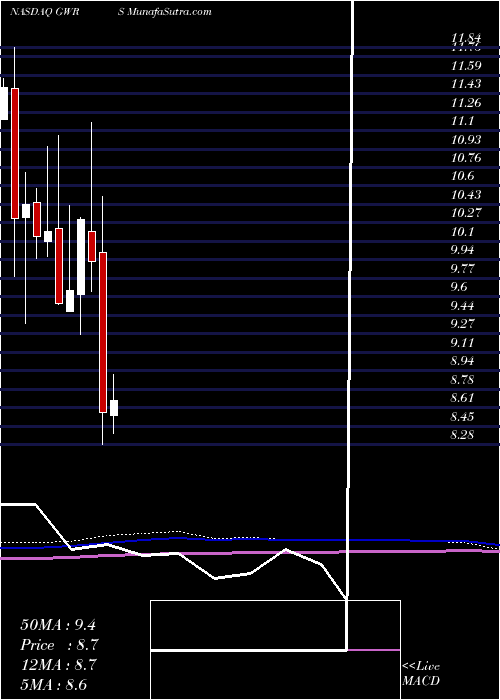500x700 pixels.
Task: Select the 10.27 price axis label
Action: [466, 212]
